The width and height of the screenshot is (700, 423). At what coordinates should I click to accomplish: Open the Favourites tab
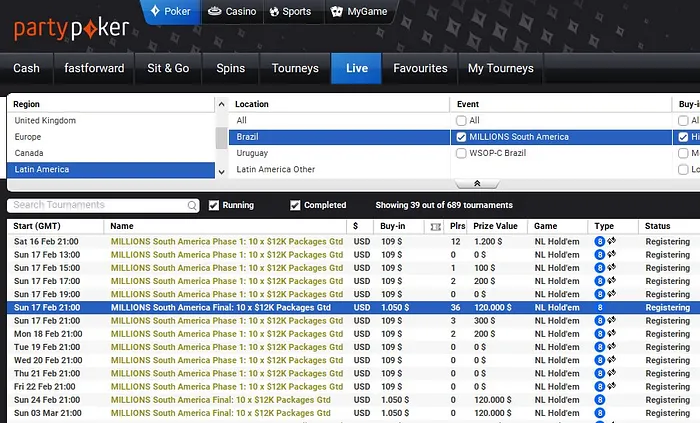point(420,68)
